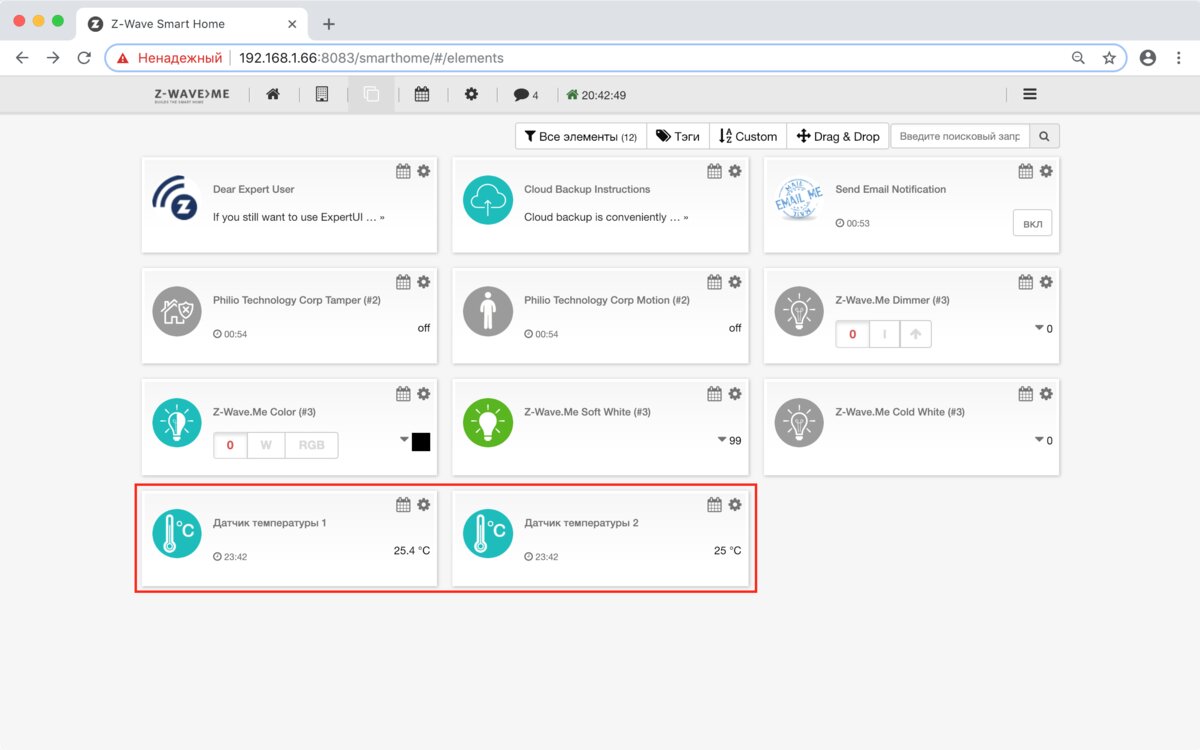Open the home dashboard icon
Screen dimensions: 1200x750
coord(272,95)
